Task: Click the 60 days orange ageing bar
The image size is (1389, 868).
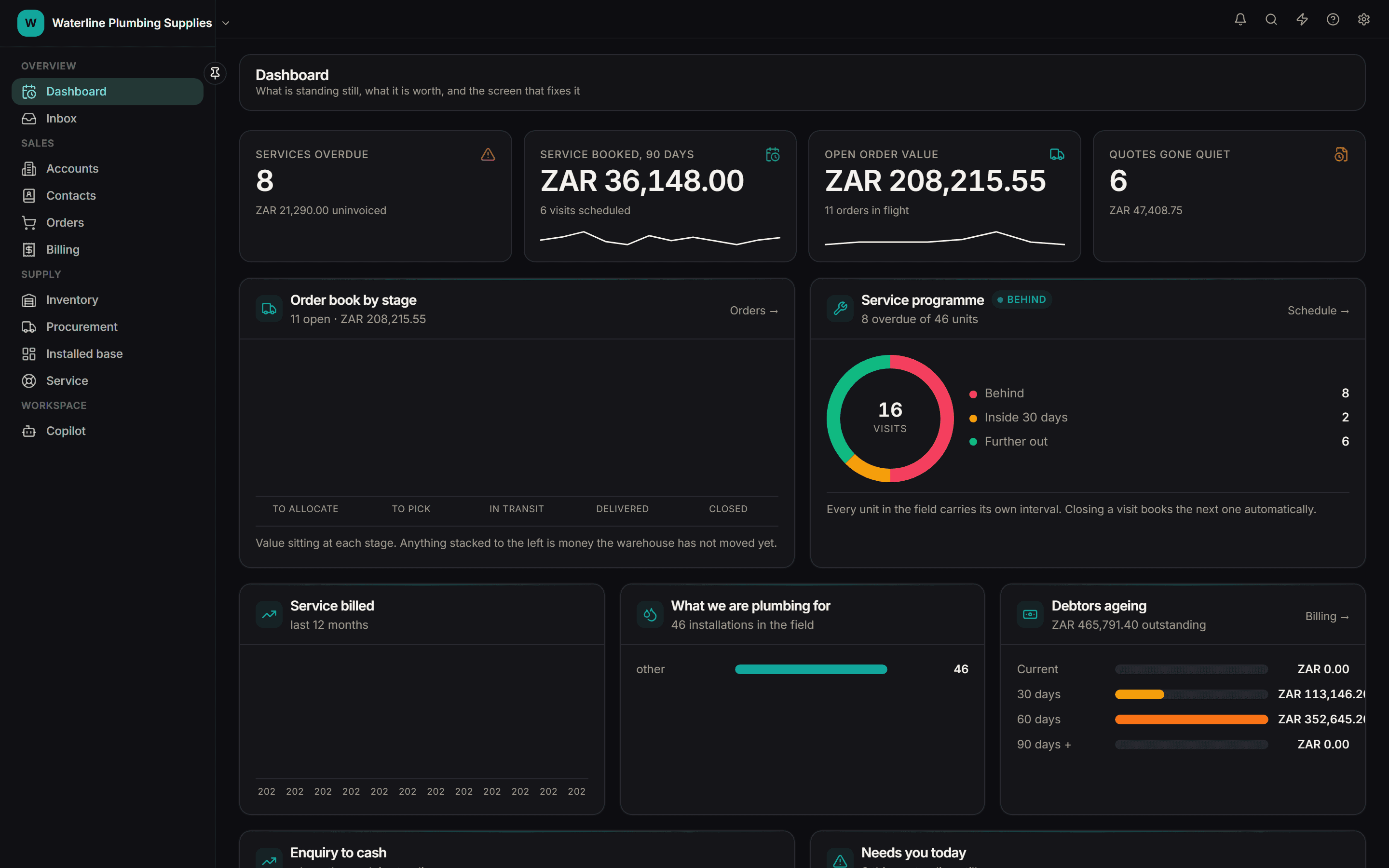Action: point(1191,719)
